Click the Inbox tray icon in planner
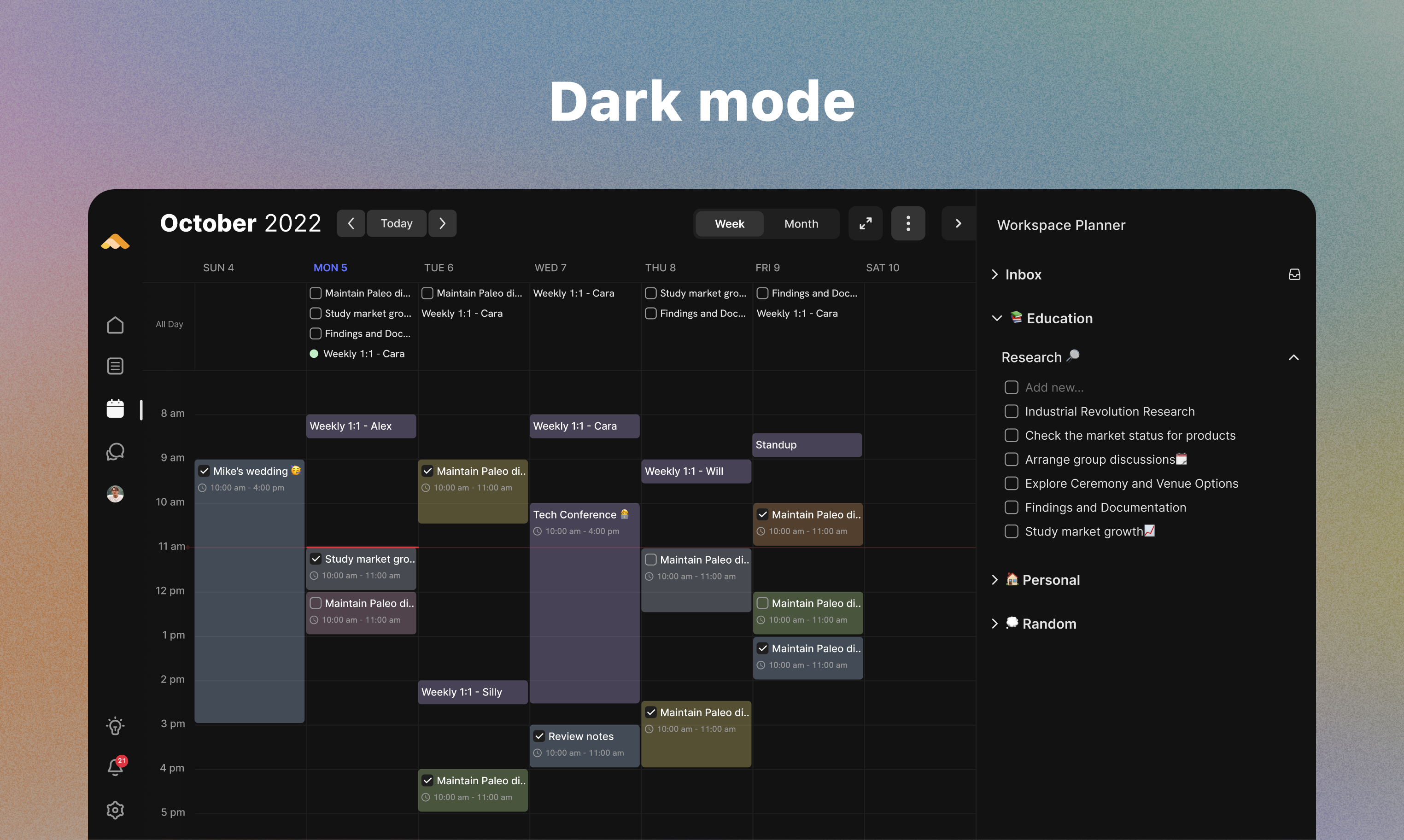This screenshot has height=840, width=1404. (x=1294, y=274)
